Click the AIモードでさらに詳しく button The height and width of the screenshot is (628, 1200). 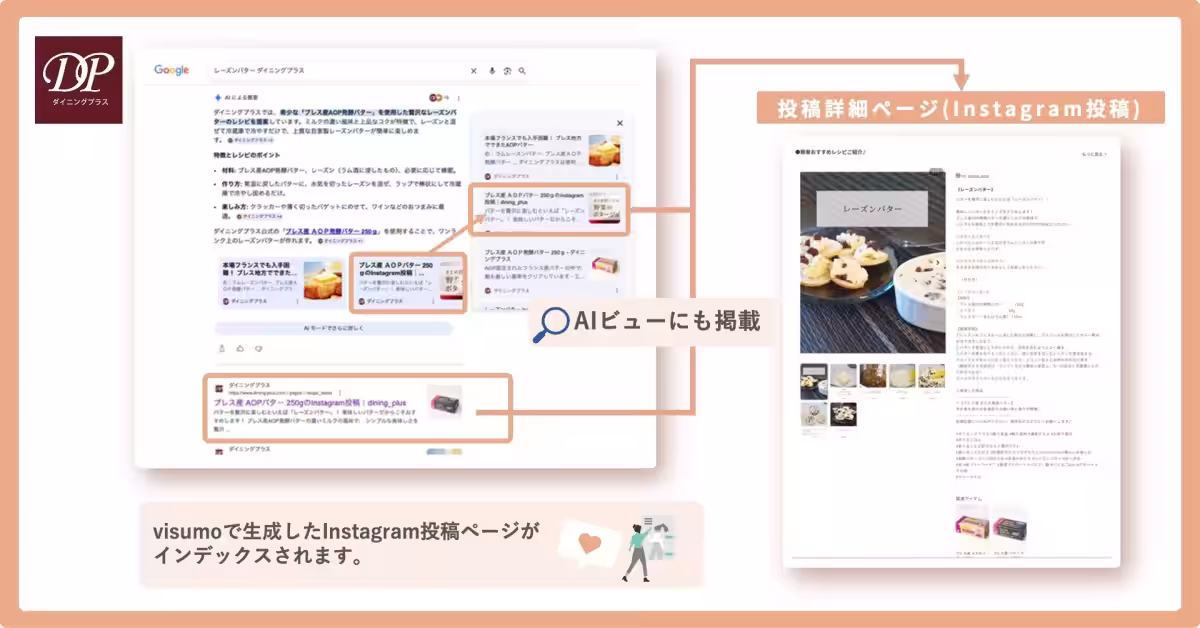click(336, 328)
